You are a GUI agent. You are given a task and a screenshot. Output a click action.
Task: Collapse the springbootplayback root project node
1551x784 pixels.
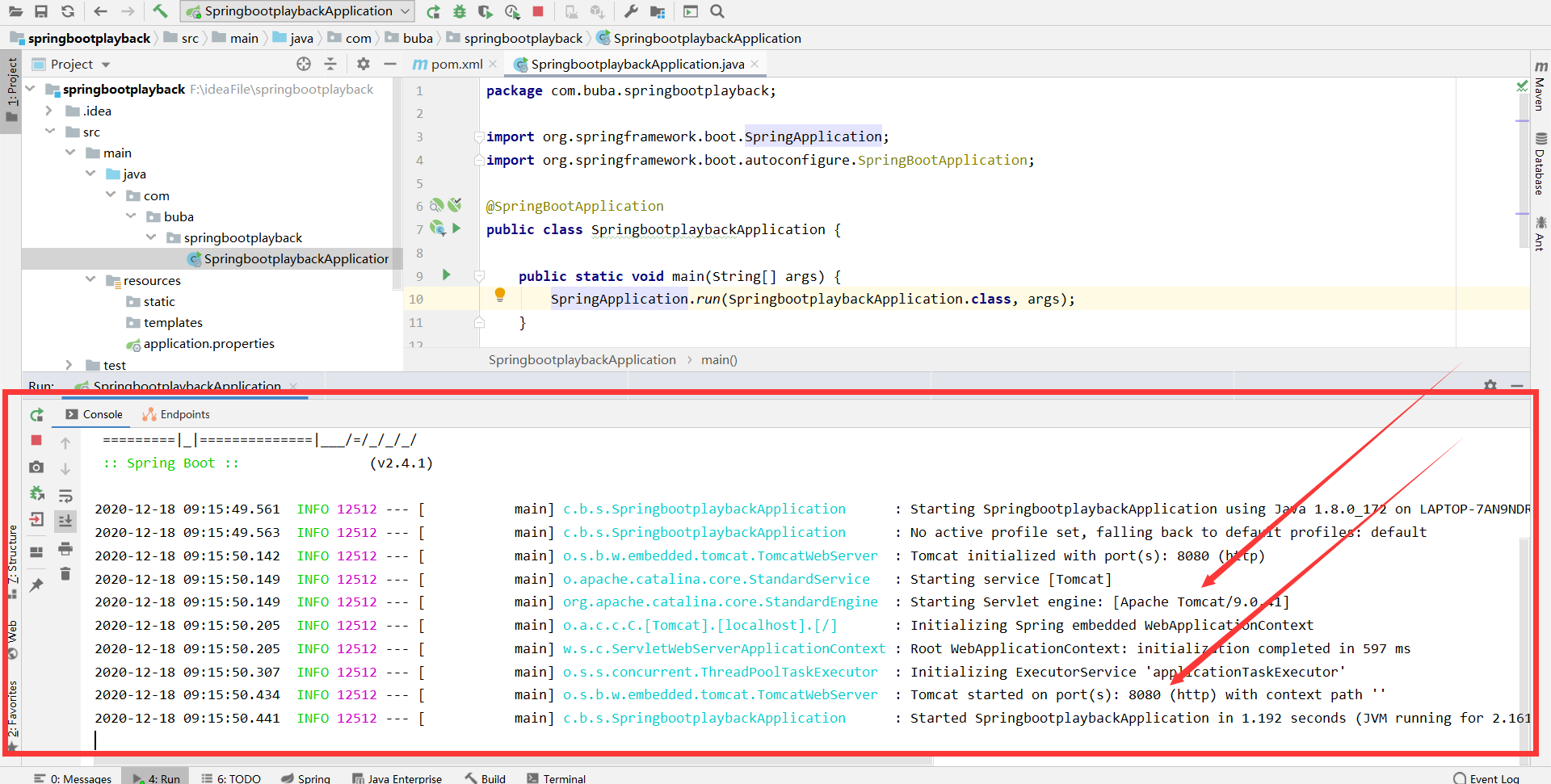(x=31, y=89)
